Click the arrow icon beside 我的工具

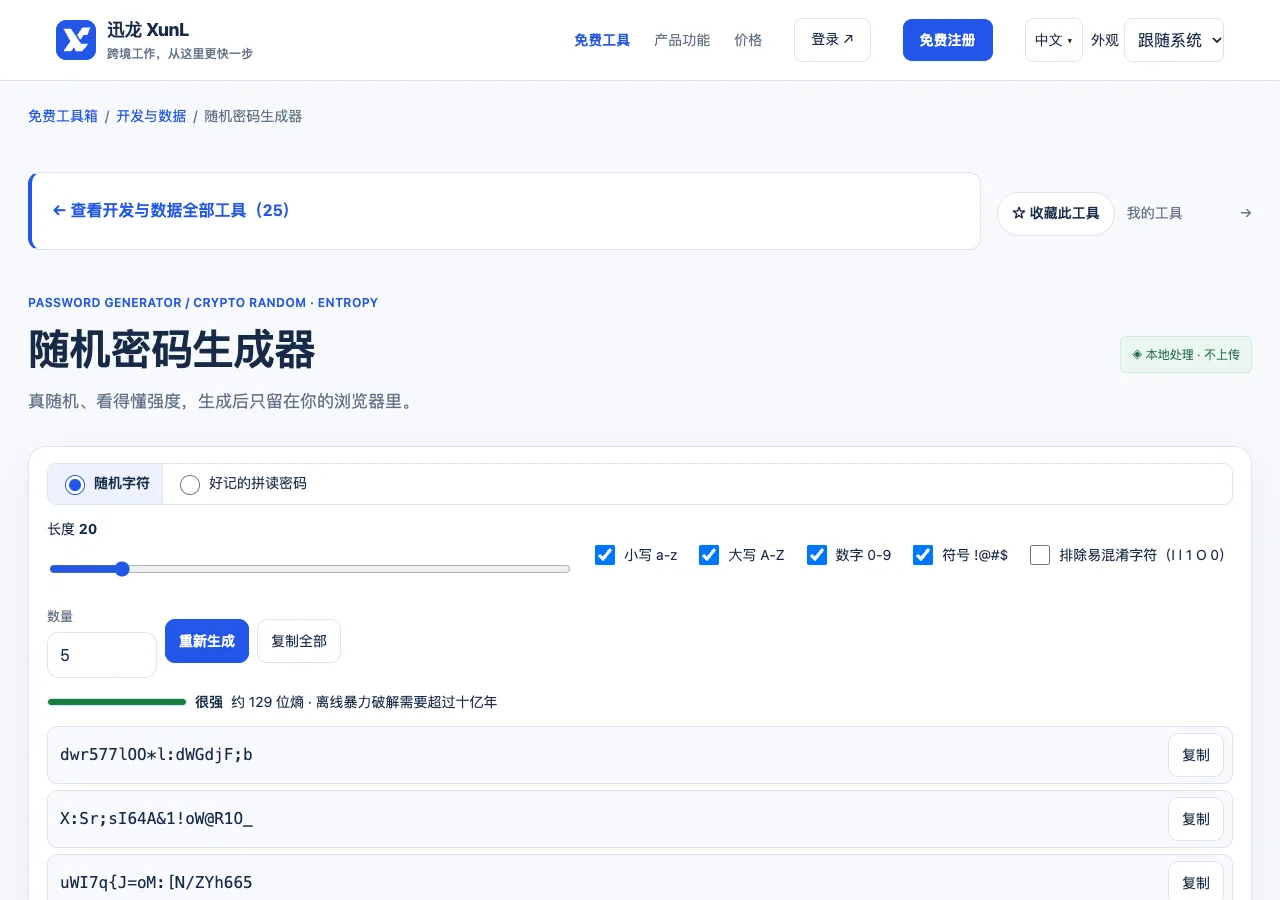tap(1245, 213)
